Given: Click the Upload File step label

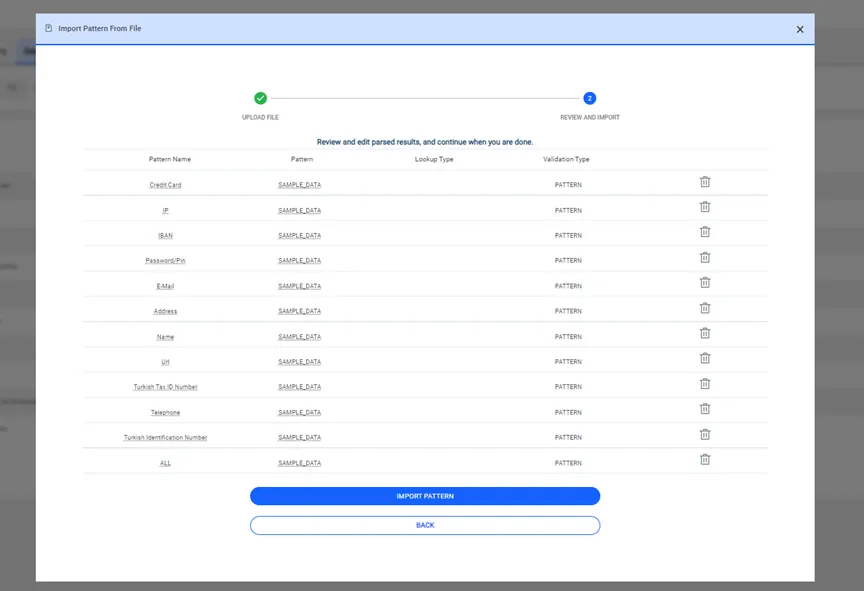Looking at the screenshot, I should tap(260, 117).
